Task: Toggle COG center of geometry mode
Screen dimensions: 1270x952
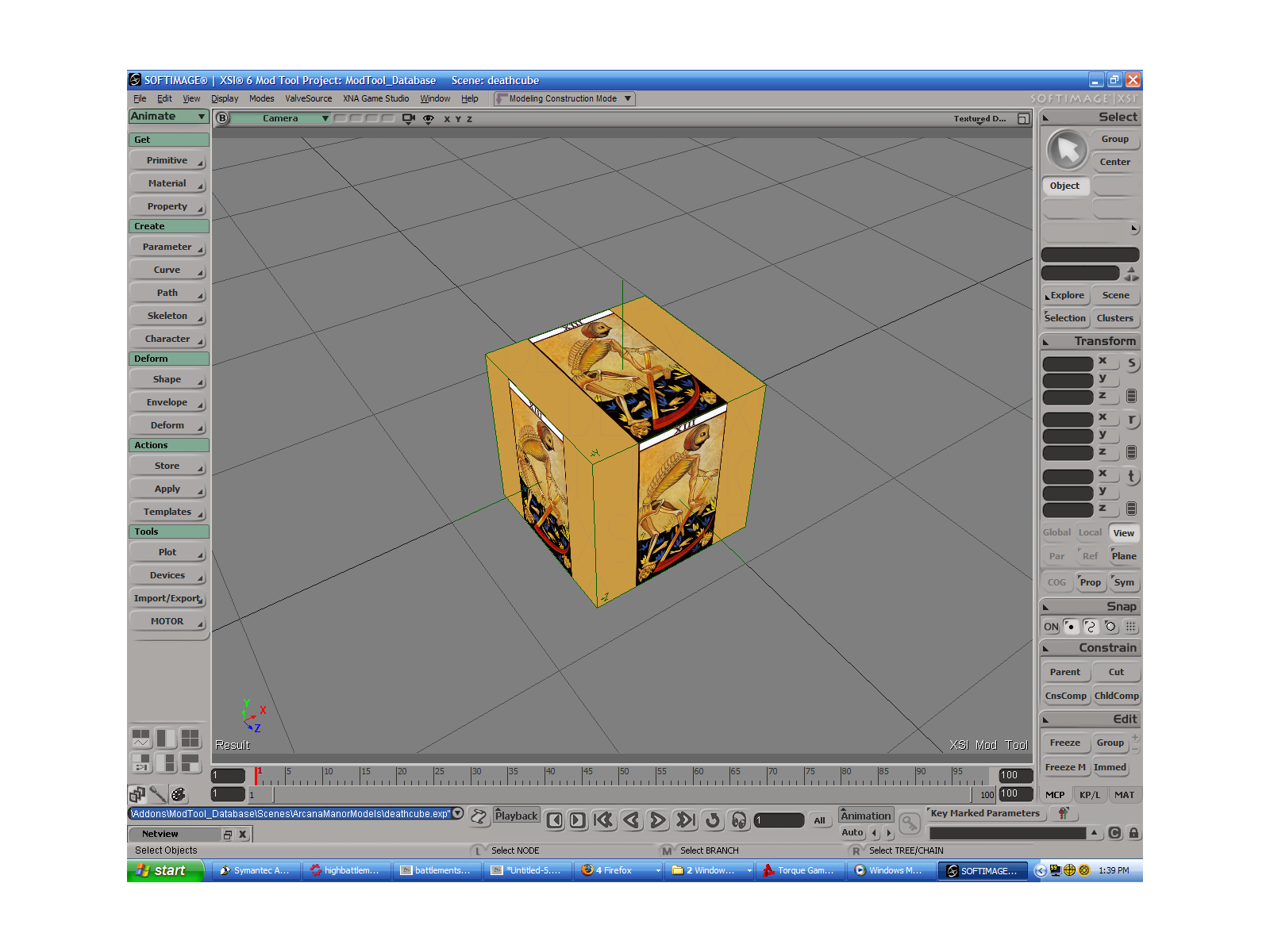Action: (1056, 582)
